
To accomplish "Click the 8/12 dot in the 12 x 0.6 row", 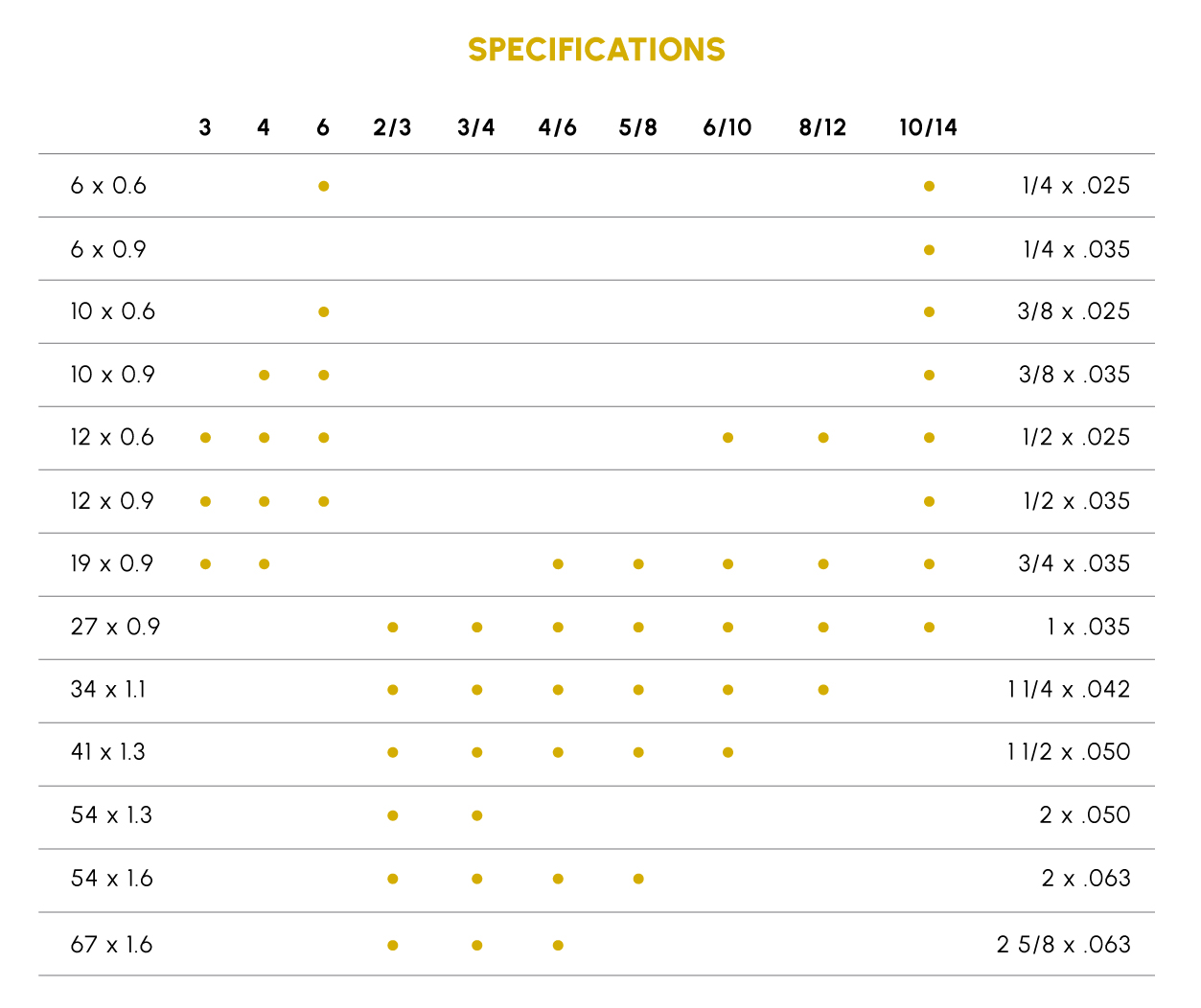I will tap(823, 438).
